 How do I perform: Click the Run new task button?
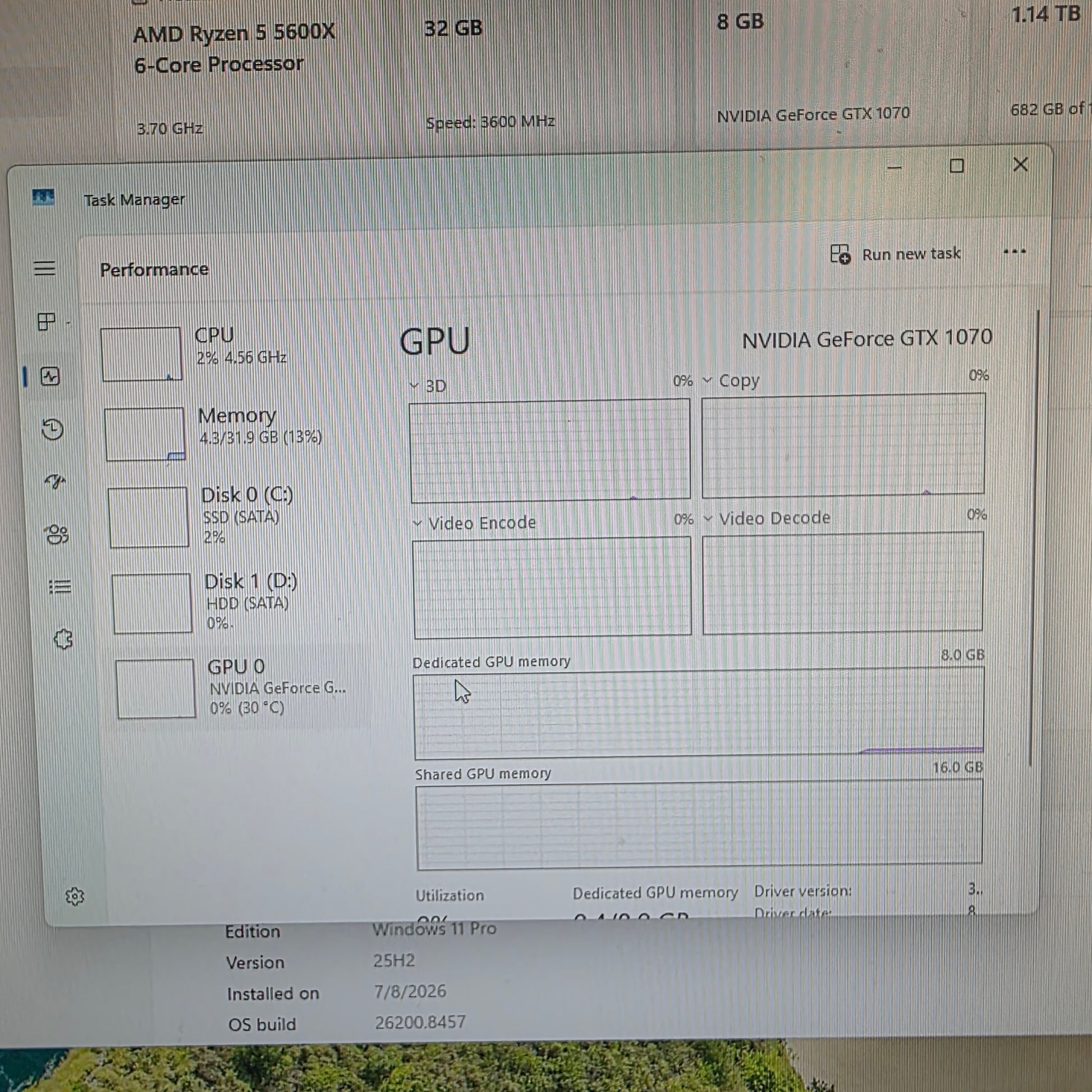click(x=895, y=254)
